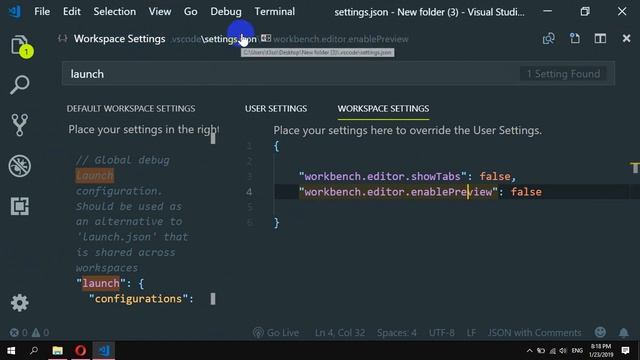The image size is (640, 360).
Task: Open the Edit menu
Action: [x=72, y=11]
